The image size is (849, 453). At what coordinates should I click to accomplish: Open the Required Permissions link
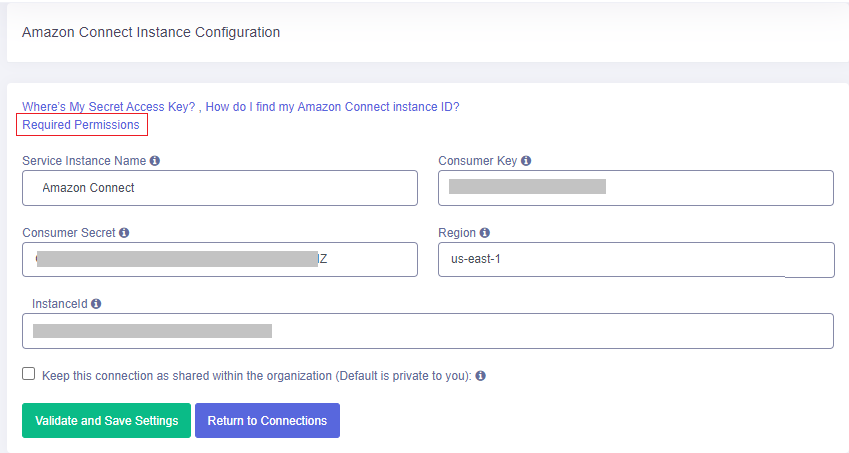point(81,125)
